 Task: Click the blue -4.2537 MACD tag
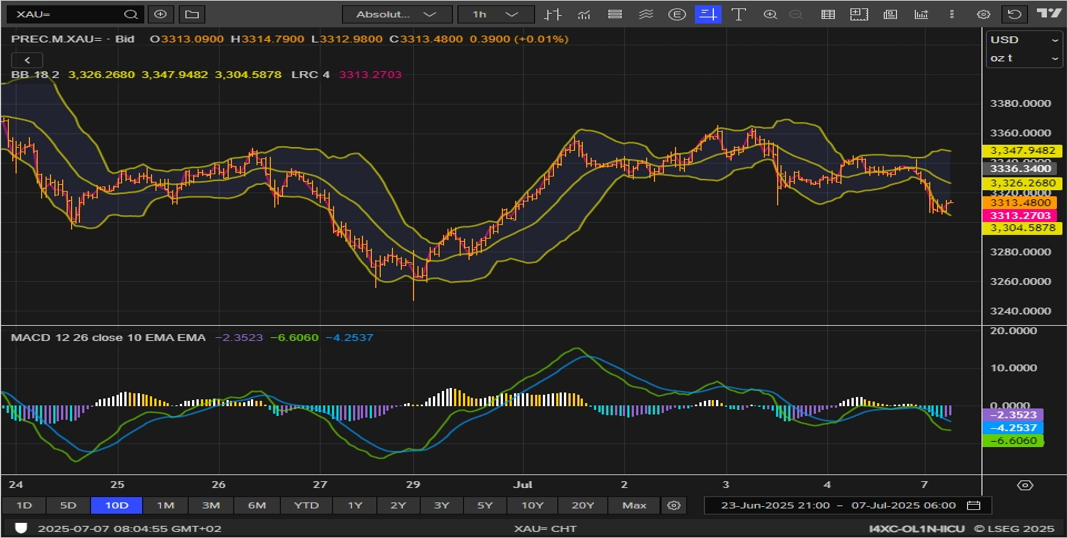pyautogui.click(x=1013, y=428)
